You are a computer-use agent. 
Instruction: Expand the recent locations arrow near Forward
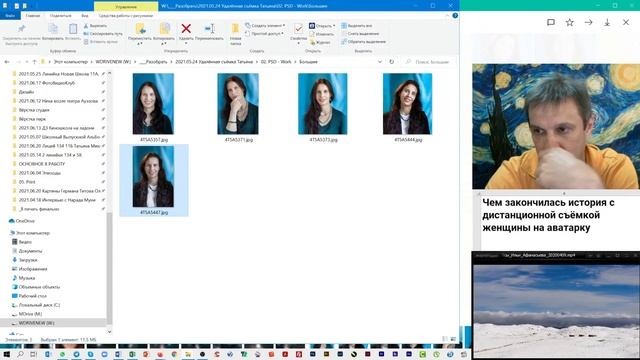pos(27,62)
